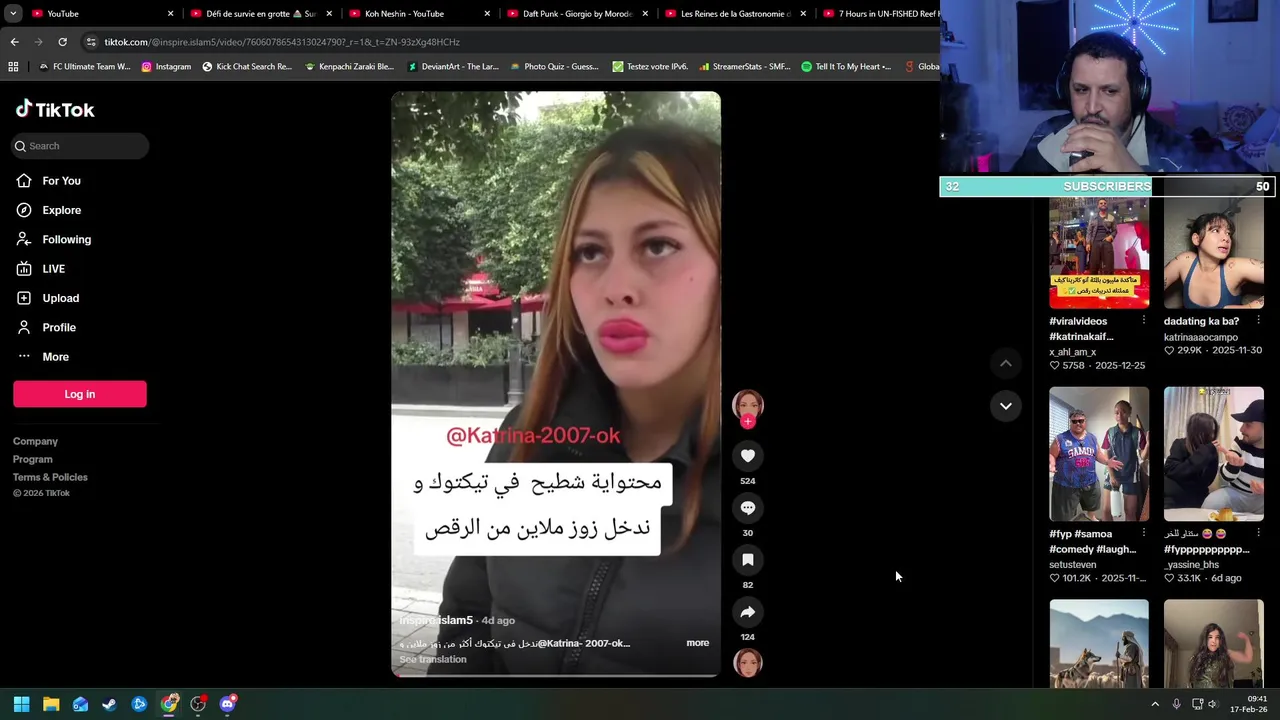Open the creator avatar above like button
The height and width of the screenshot is (720, 1280).
[x=747, y=404]
